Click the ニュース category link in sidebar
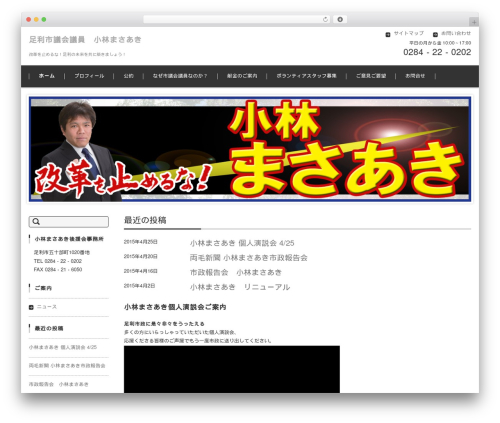Screen dimensions: 500x423 coord(47,307)
